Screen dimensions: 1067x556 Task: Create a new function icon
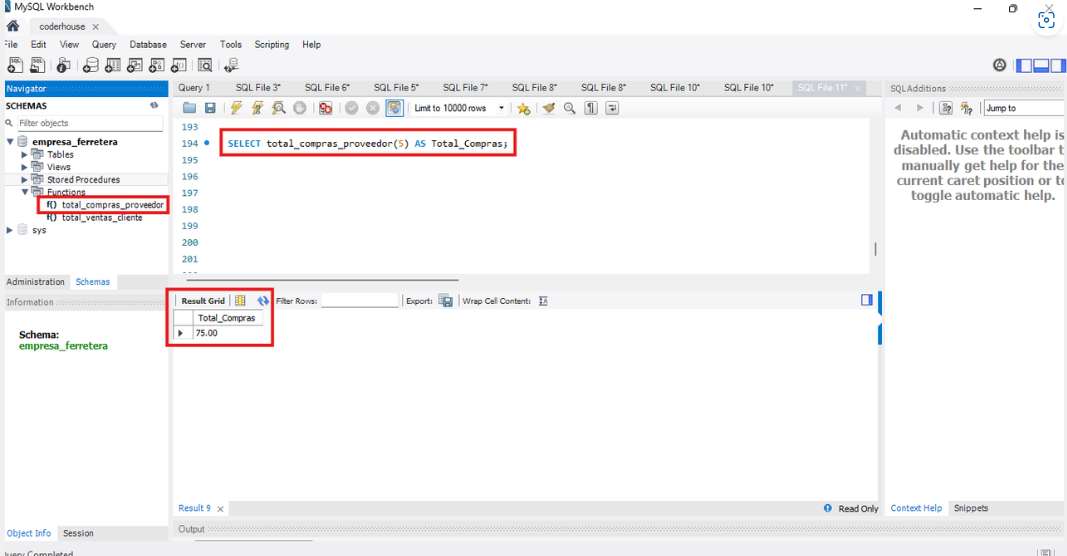[179, 65]
